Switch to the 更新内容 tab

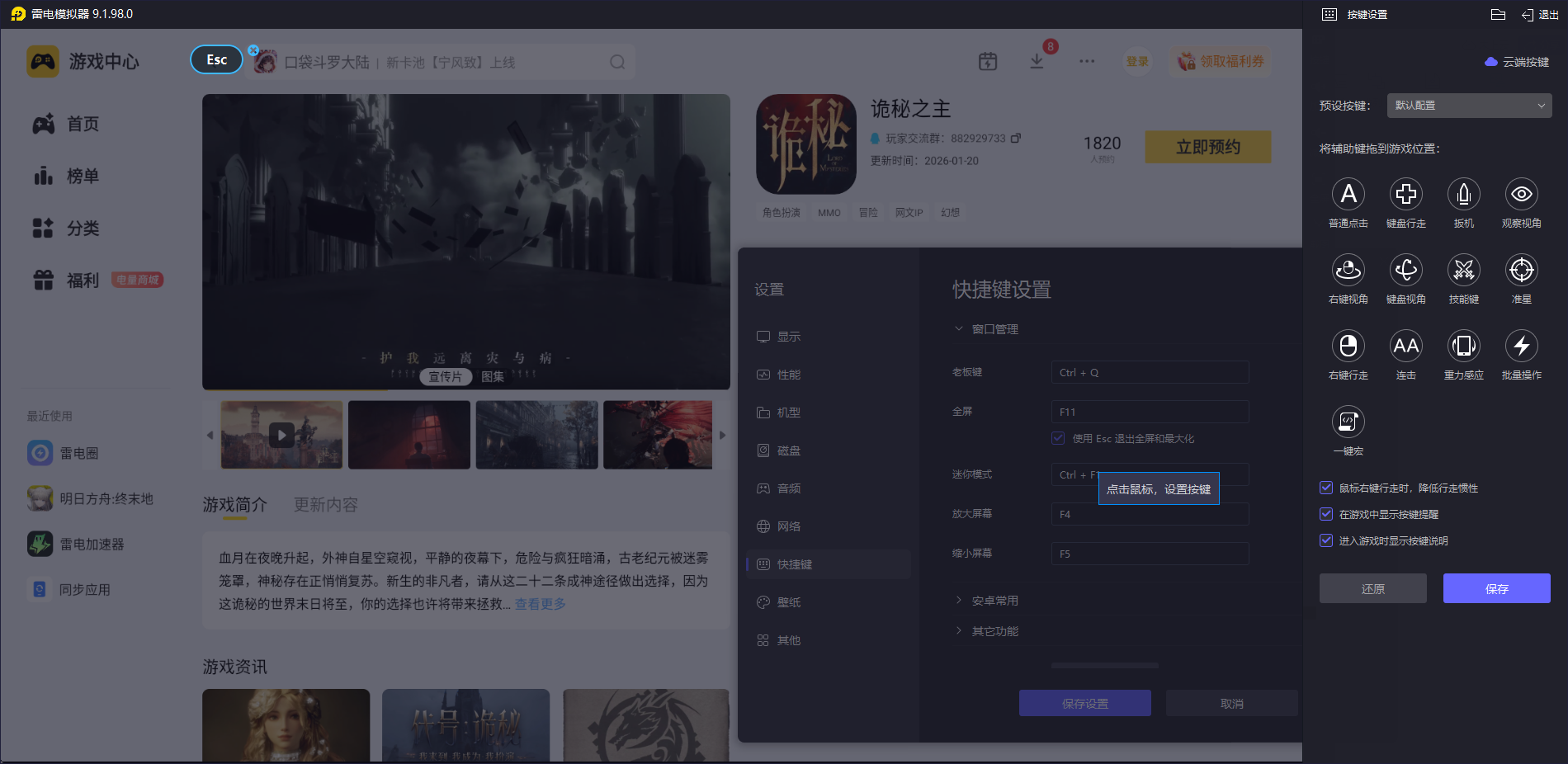(326, 505)
